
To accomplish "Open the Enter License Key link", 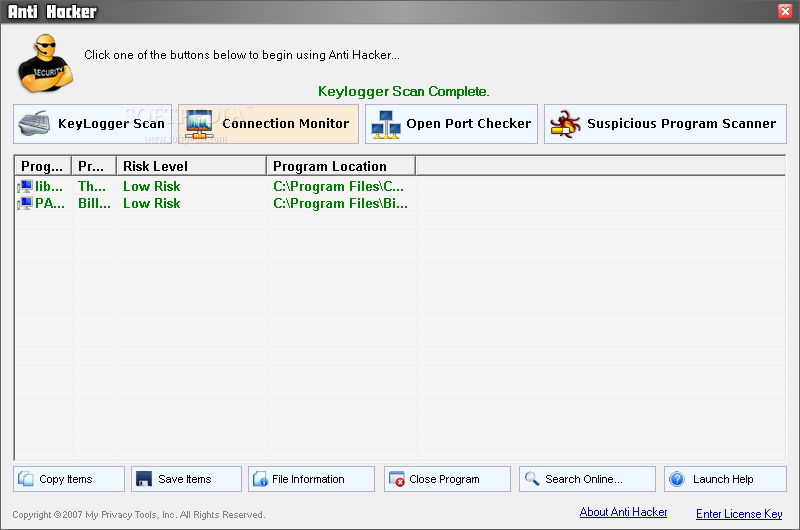I will [x=739, y=514].
